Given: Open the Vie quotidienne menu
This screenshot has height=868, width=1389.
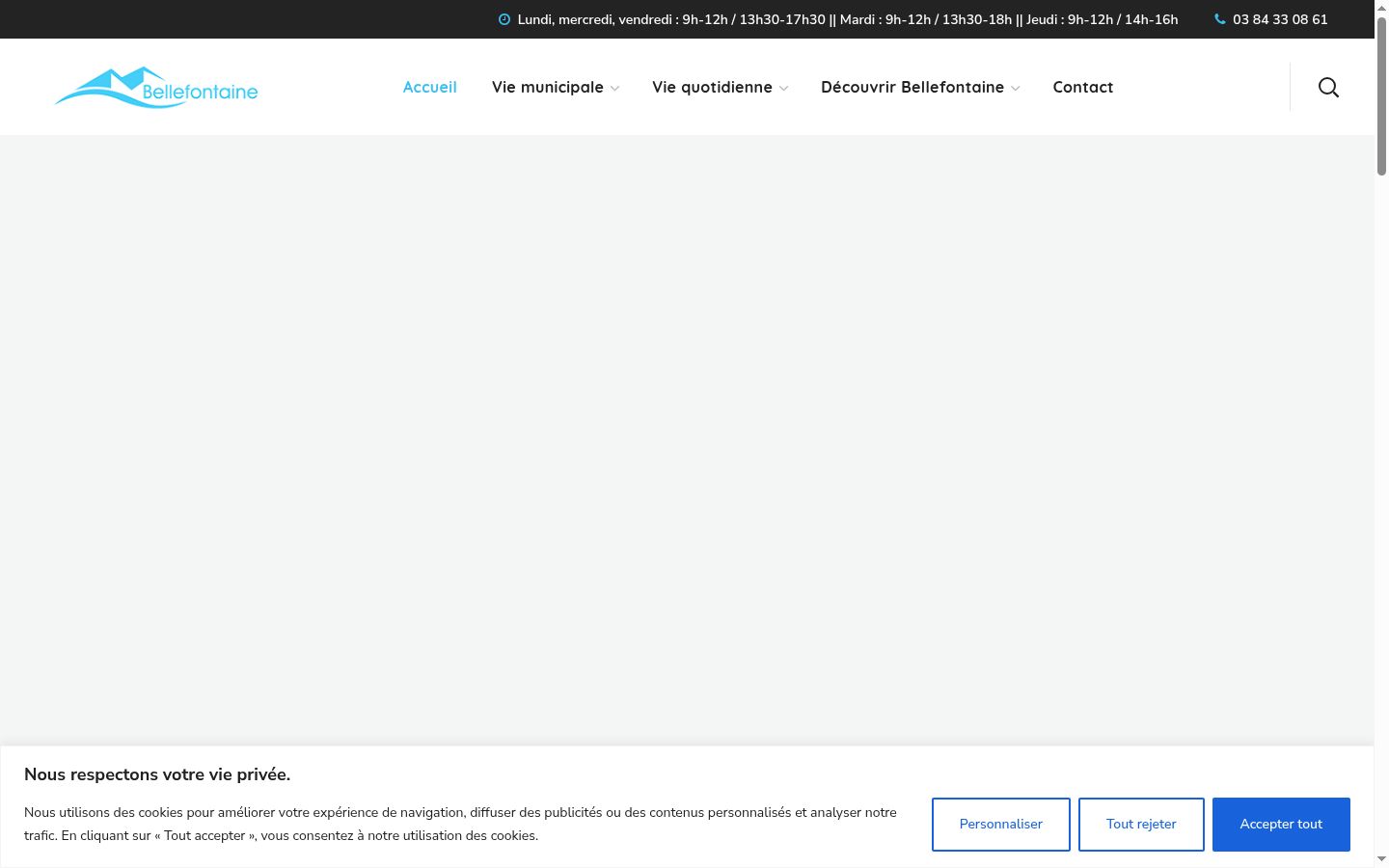Looking at the screenshot, I should pos(712,87).
